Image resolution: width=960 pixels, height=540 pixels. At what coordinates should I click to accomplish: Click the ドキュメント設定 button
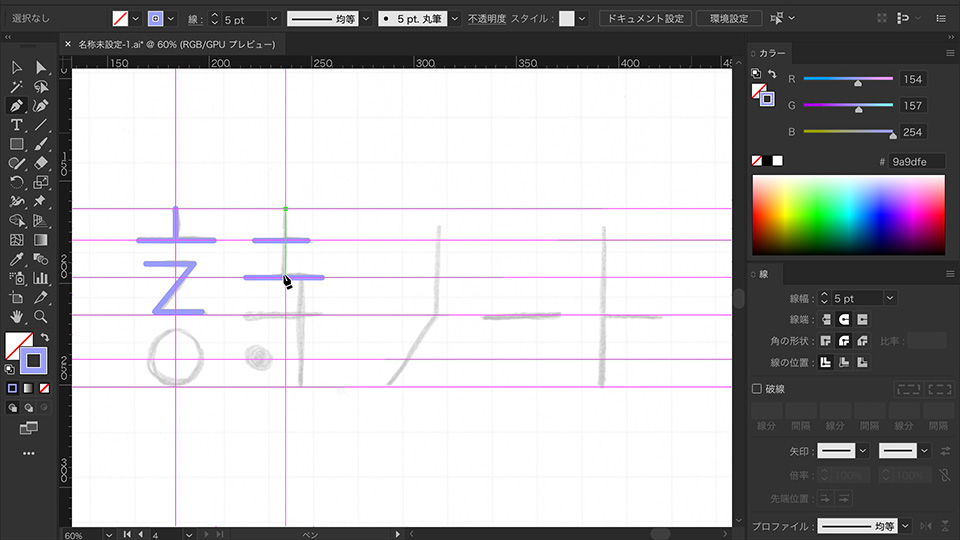pos(645,19)
